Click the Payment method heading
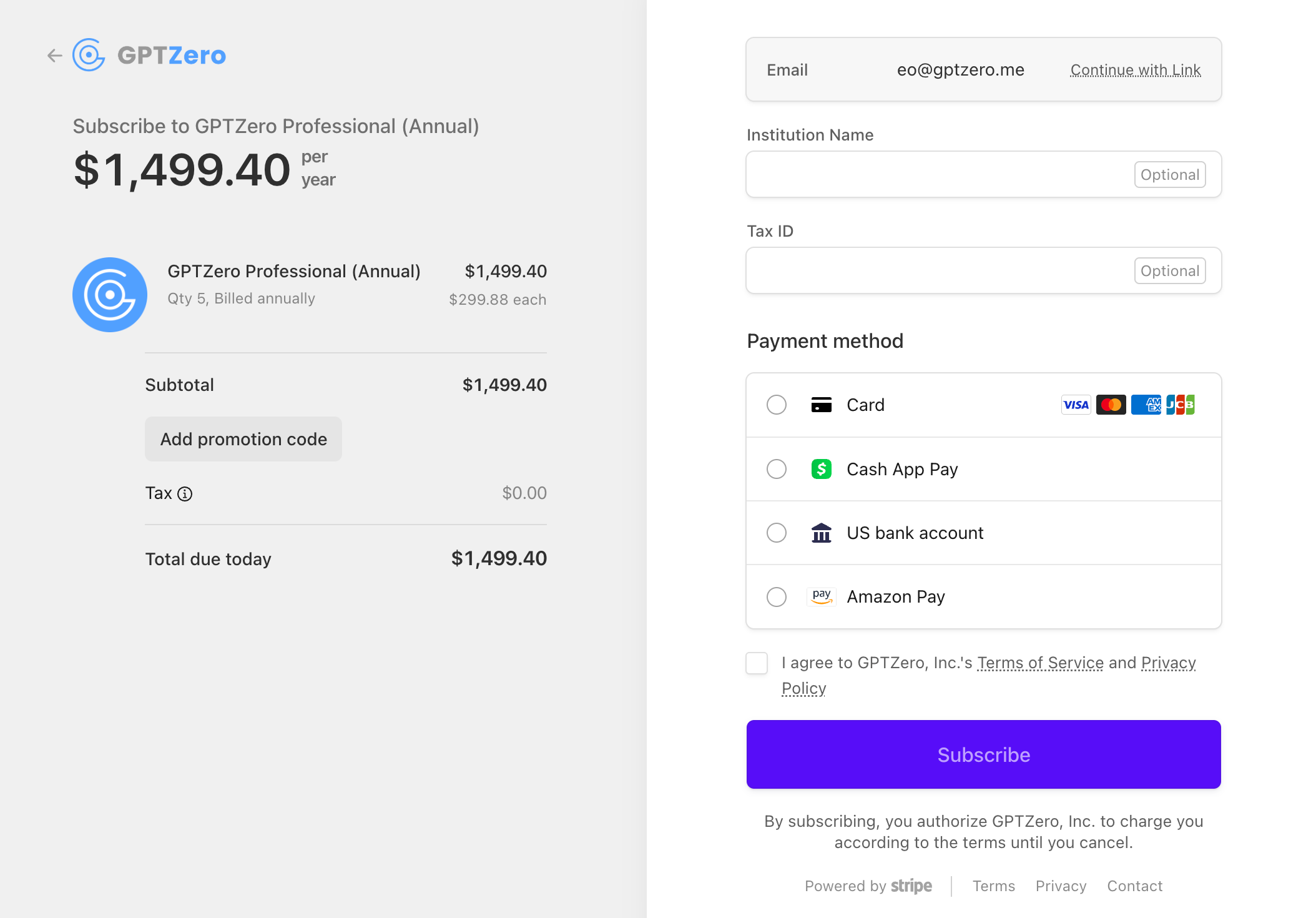This screenshot has width=1316, height=918. [x=825, y=341]
